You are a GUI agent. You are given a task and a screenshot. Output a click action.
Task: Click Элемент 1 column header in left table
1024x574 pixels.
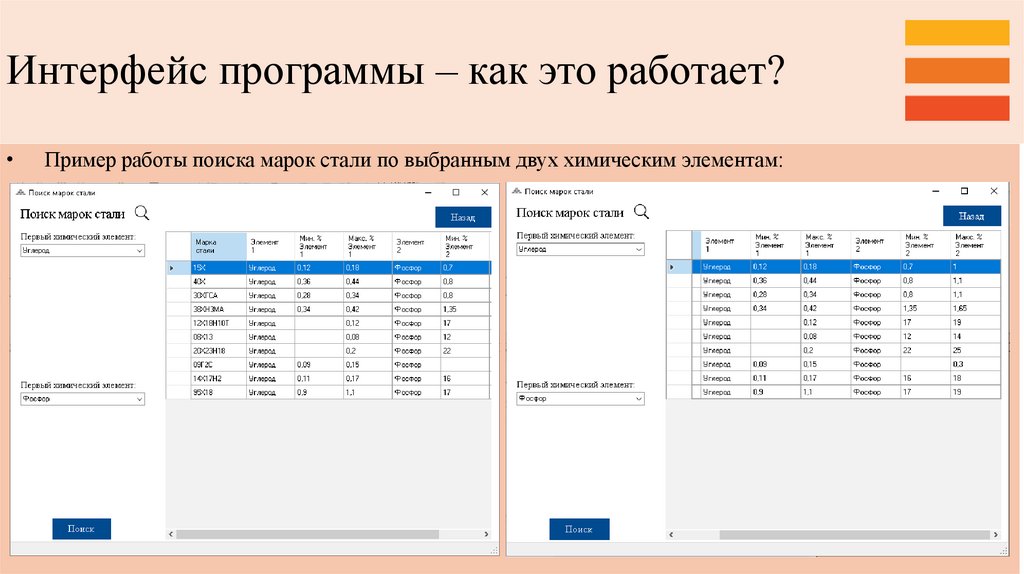270,246
